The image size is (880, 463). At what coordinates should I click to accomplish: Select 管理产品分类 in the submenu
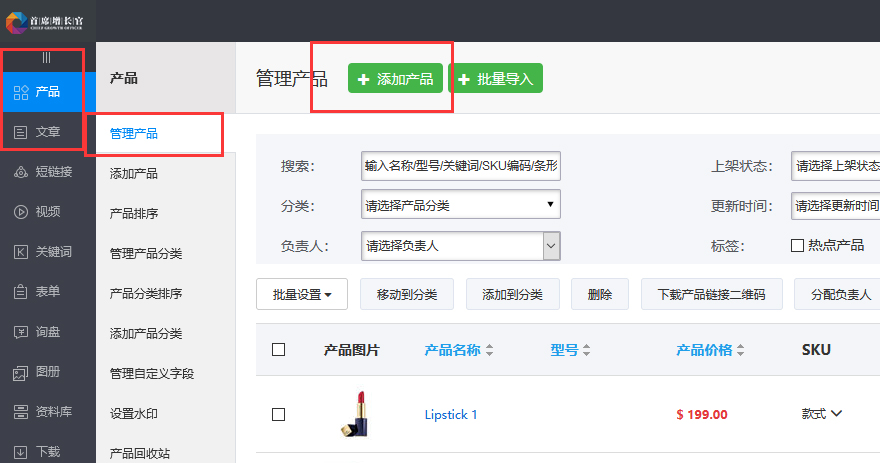click(146, 253)
